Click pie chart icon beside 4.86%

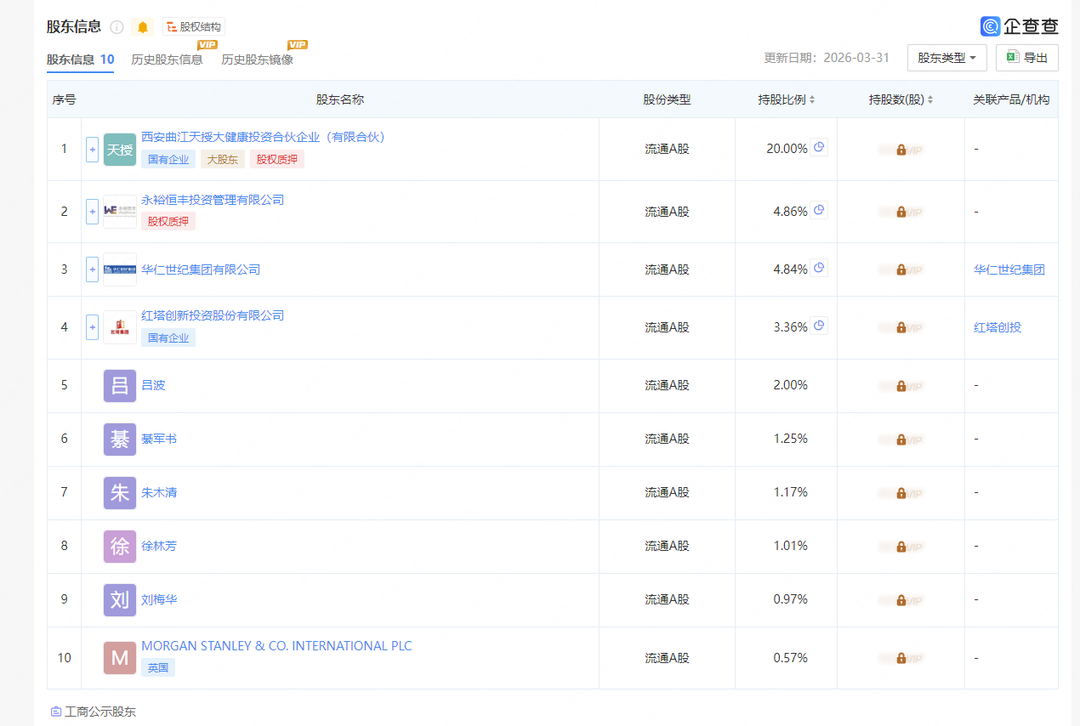tap(819, 210)
